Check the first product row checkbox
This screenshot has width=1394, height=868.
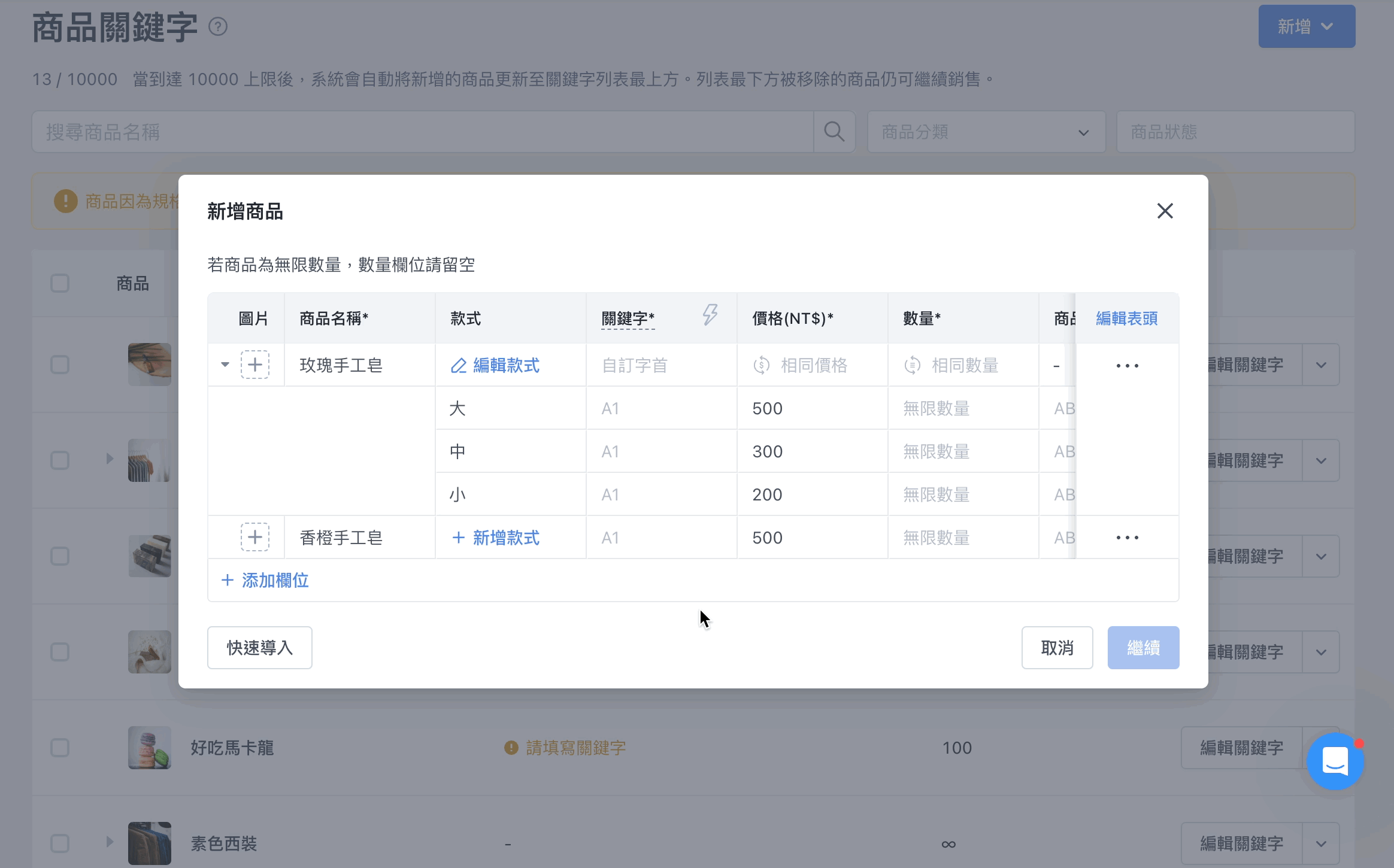60,365
